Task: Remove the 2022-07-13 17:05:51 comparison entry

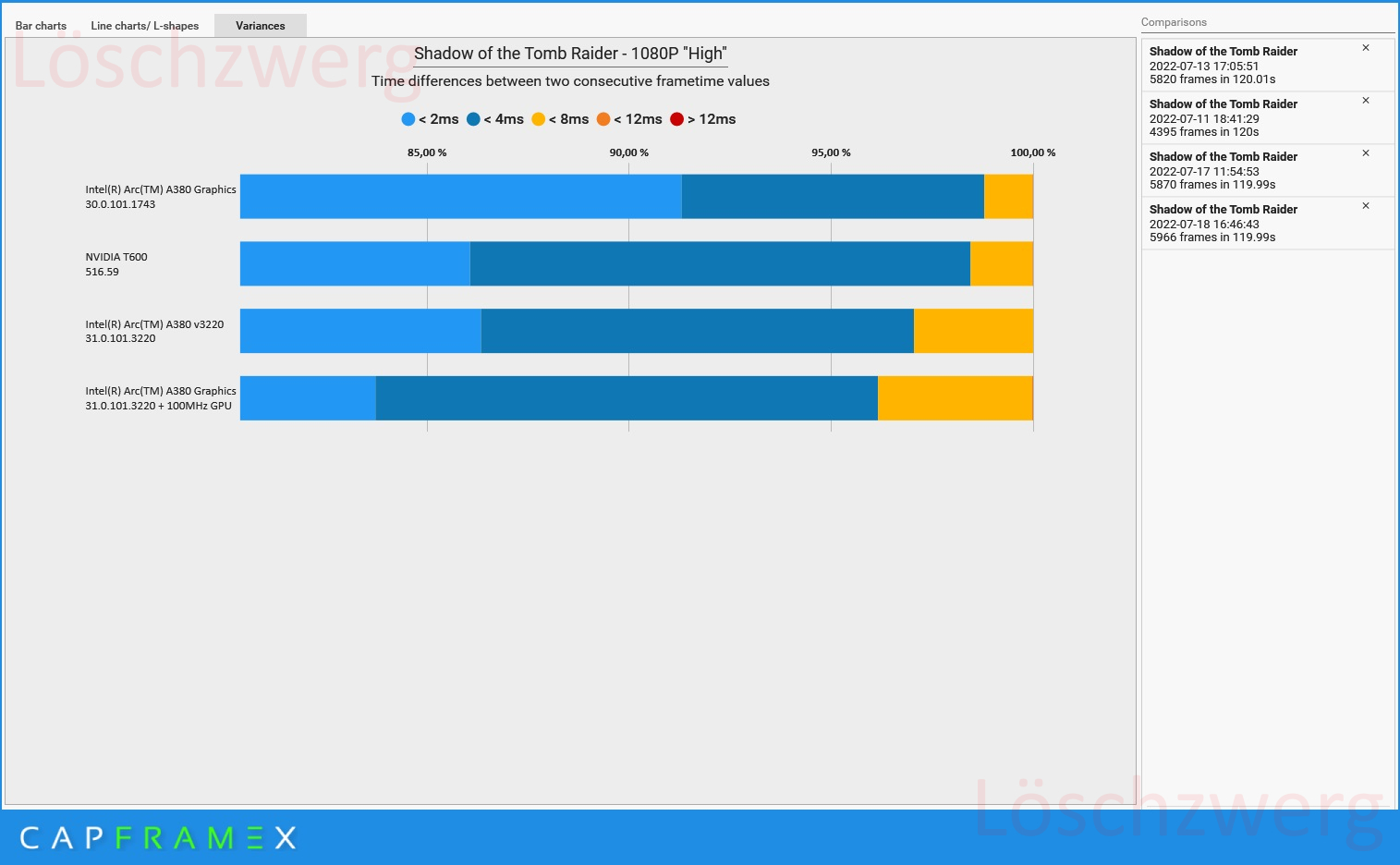Action: pyautogui.click(x=1366, y=48)
